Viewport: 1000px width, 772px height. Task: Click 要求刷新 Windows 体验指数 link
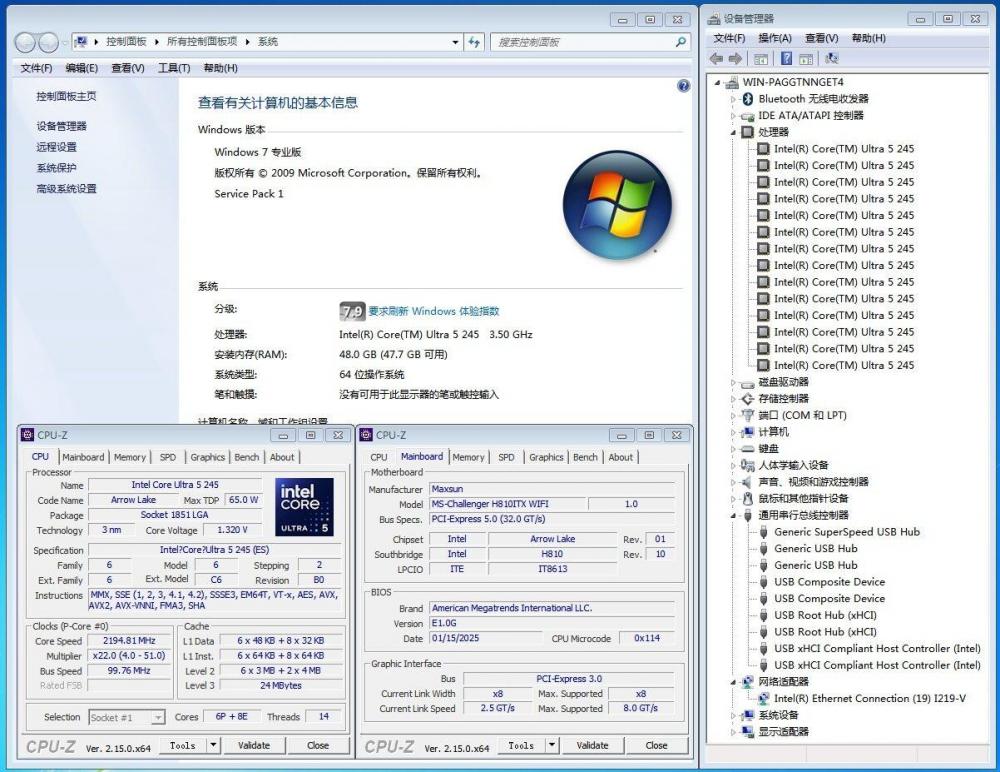[x=433, y=311]
